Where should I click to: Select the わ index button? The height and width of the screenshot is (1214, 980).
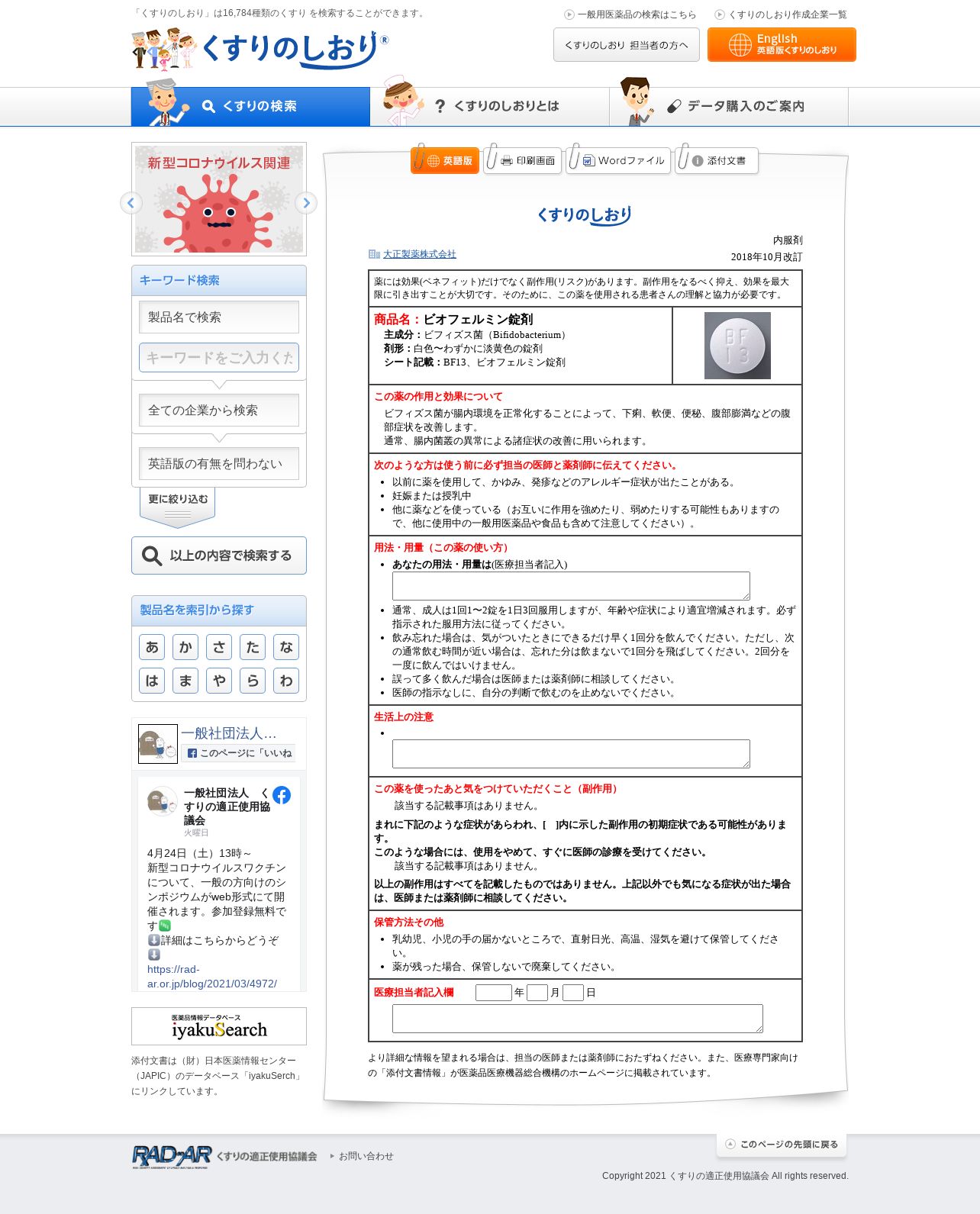pyautogui.click(x=286, y=681)
